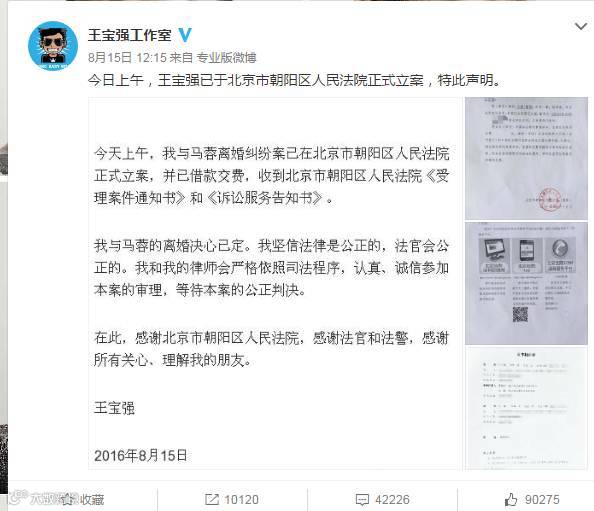Open the 8月15日 12:15 timestamp link
The width and height of the screenshot is (594, 511).
(x=127, y=58)
